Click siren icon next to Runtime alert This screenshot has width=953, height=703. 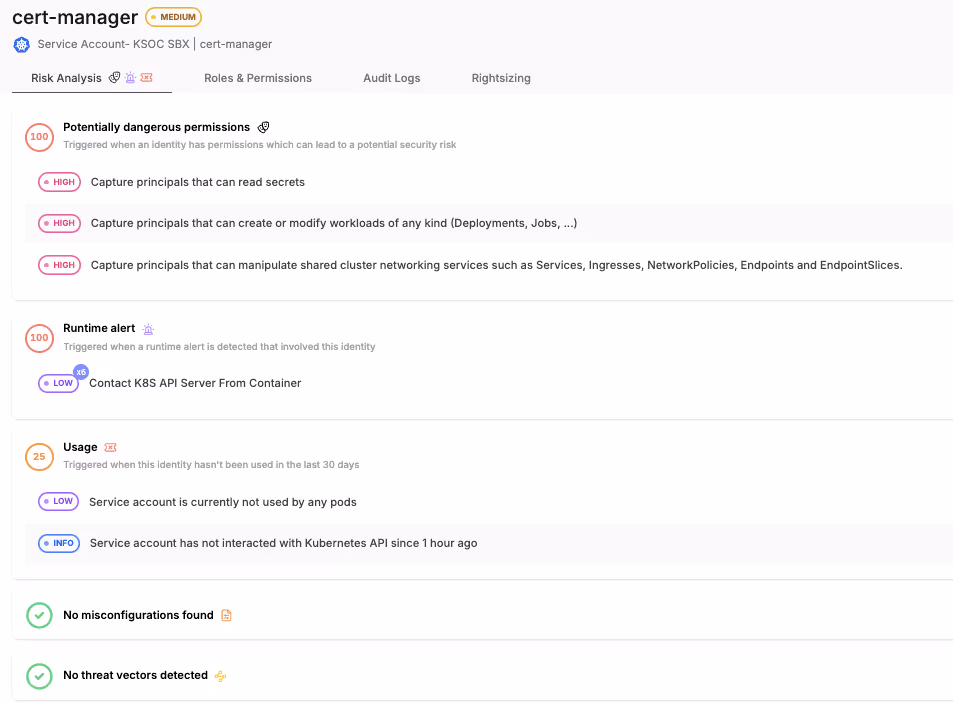click(148, 329)
